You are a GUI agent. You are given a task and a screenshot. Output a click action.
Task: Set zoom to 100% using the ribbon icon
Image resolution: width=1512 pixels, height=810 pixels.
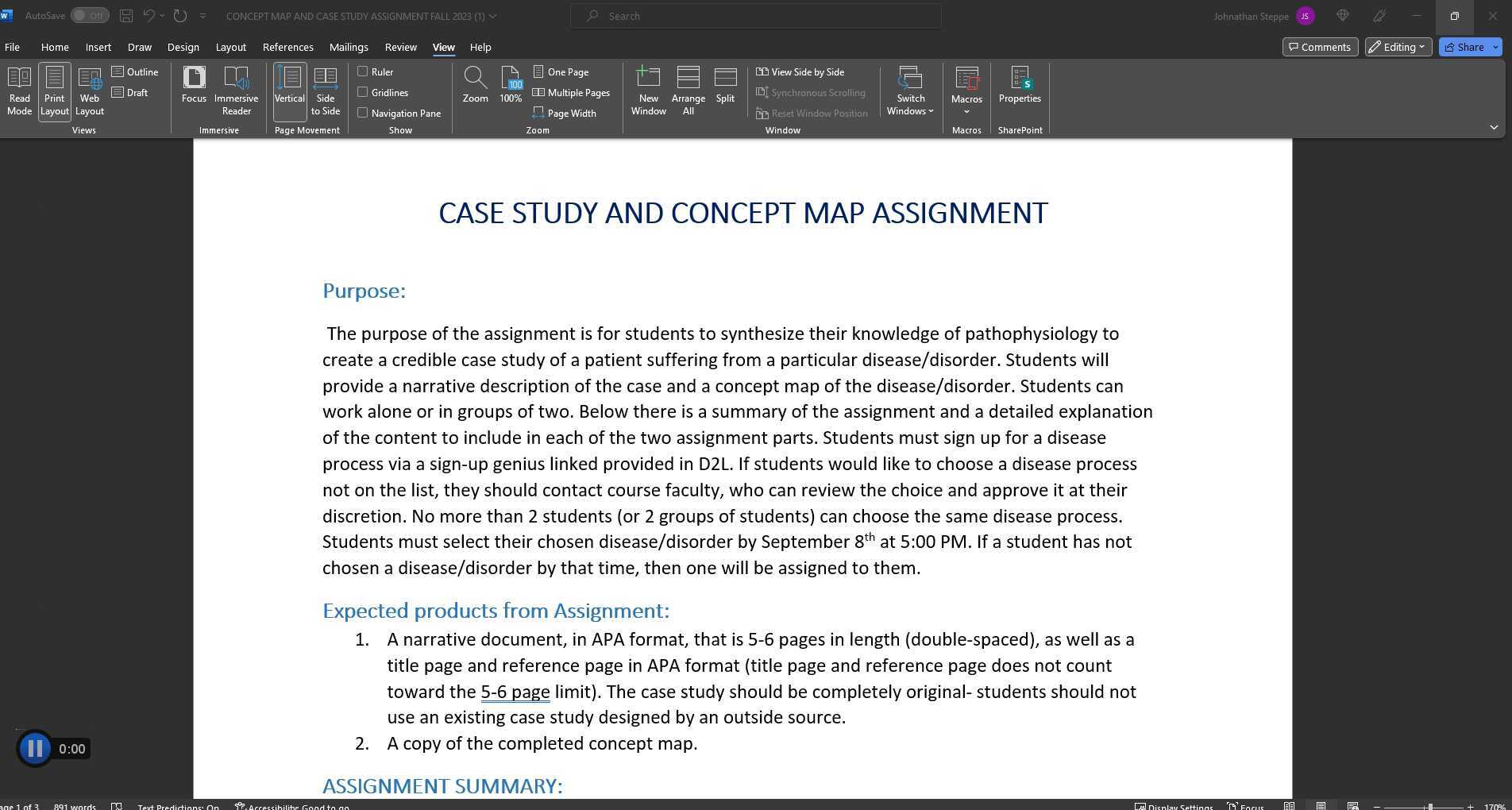pyautogui.click(x=511, y=87)
